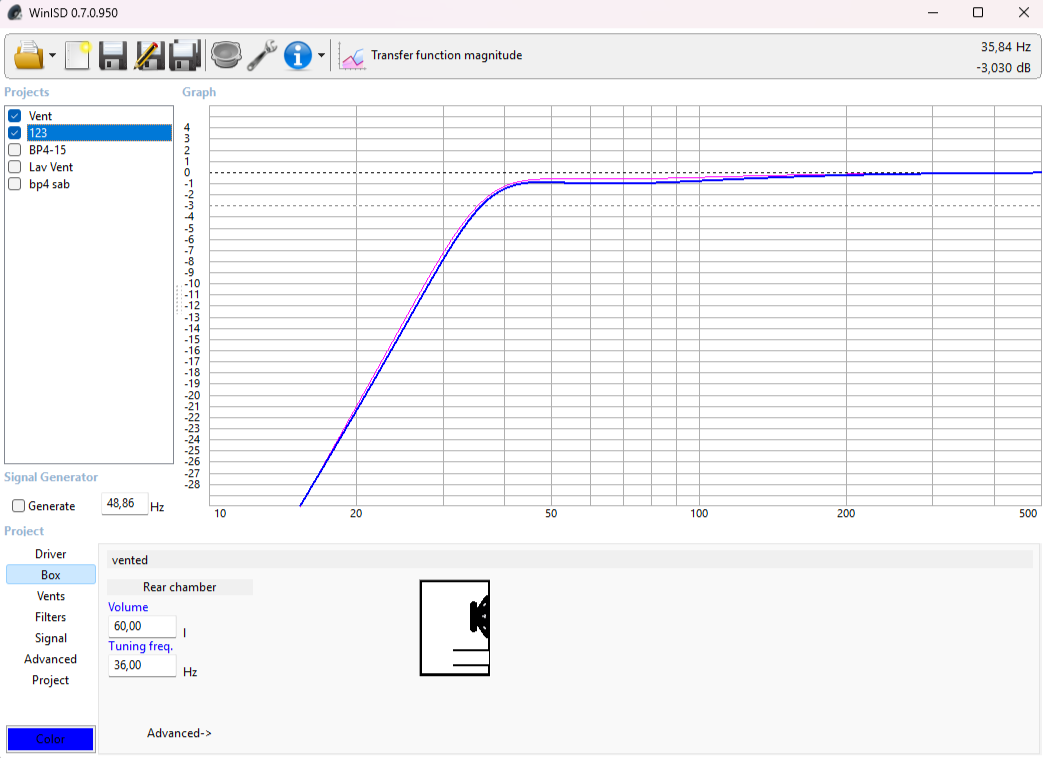Viewport: 1043px width, 758px height.
Task: Maximize the WinISD window
Action: pyautogui.click(x=978, y=12)
